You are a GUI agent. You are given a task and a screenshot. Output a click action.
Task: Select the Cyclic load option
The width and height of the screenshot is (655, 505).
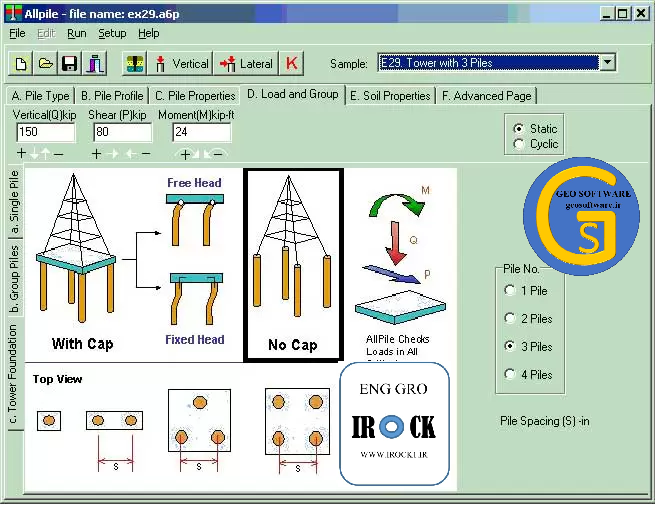coord(518,144)
